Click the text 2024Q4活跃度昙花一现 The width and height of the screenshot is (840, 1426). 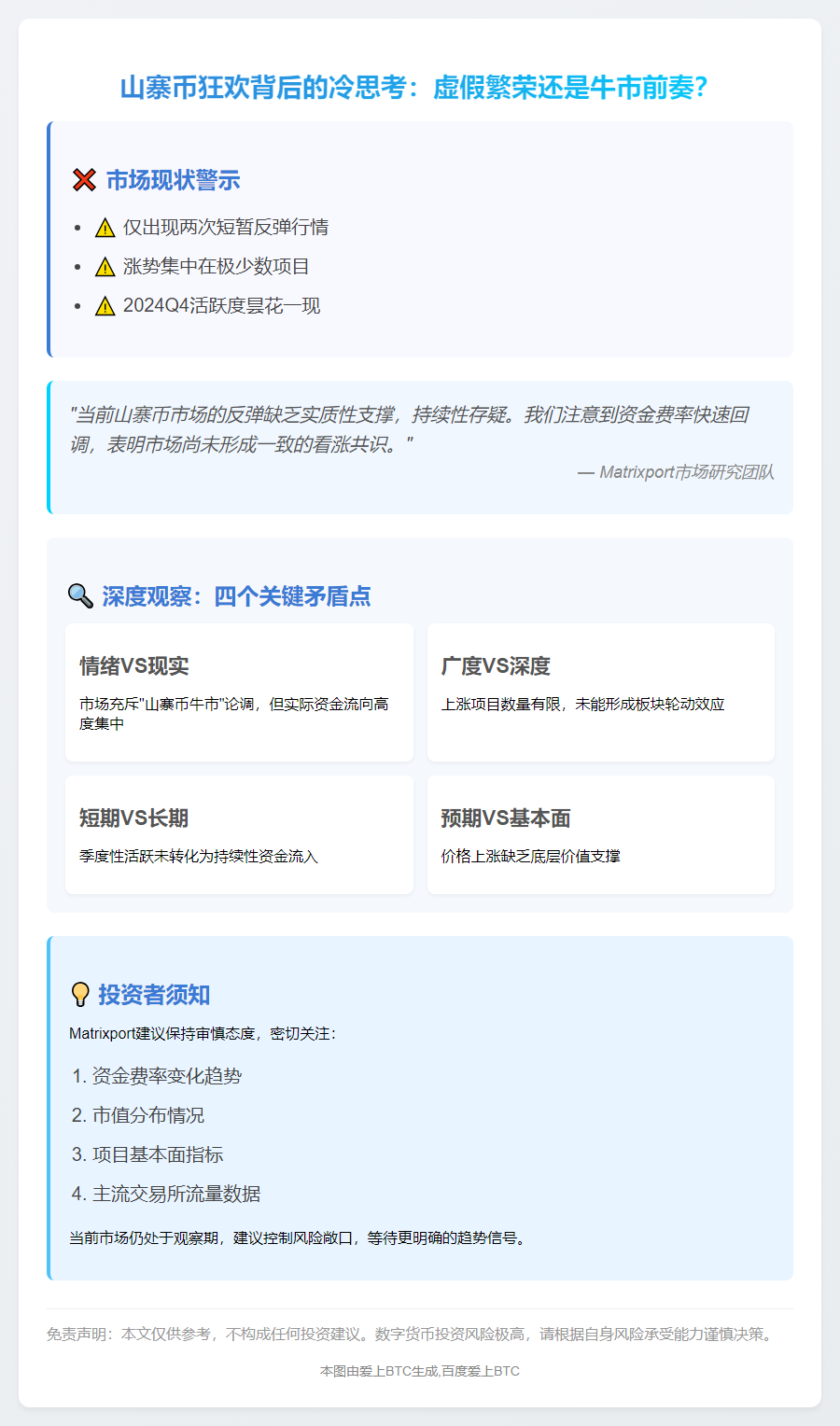222,306
